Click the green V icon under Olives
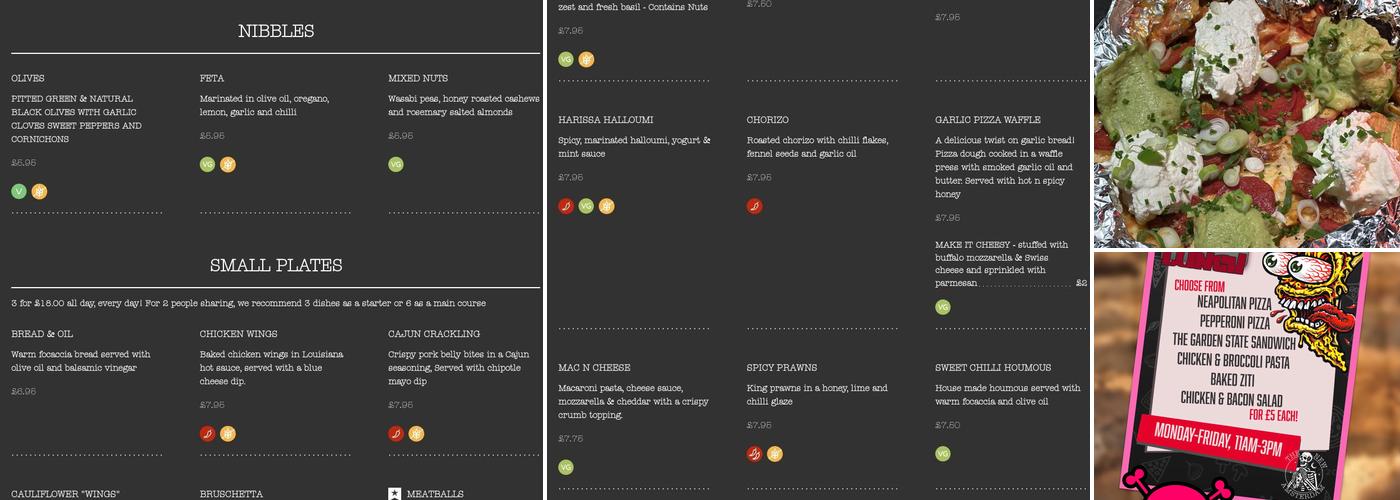Viewport: 1400px width, 500px height. click(x=19, y=192)
